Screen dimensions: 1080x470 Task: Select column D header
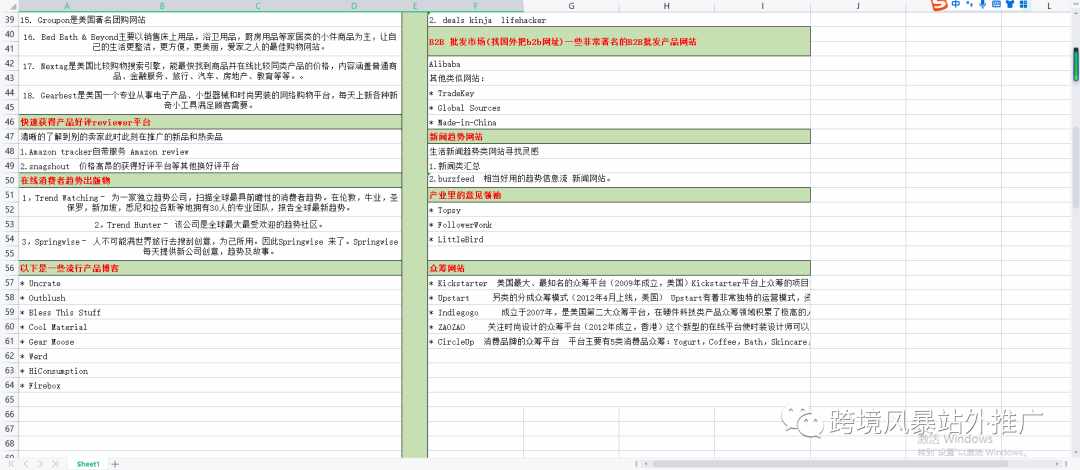pos(353,6)
